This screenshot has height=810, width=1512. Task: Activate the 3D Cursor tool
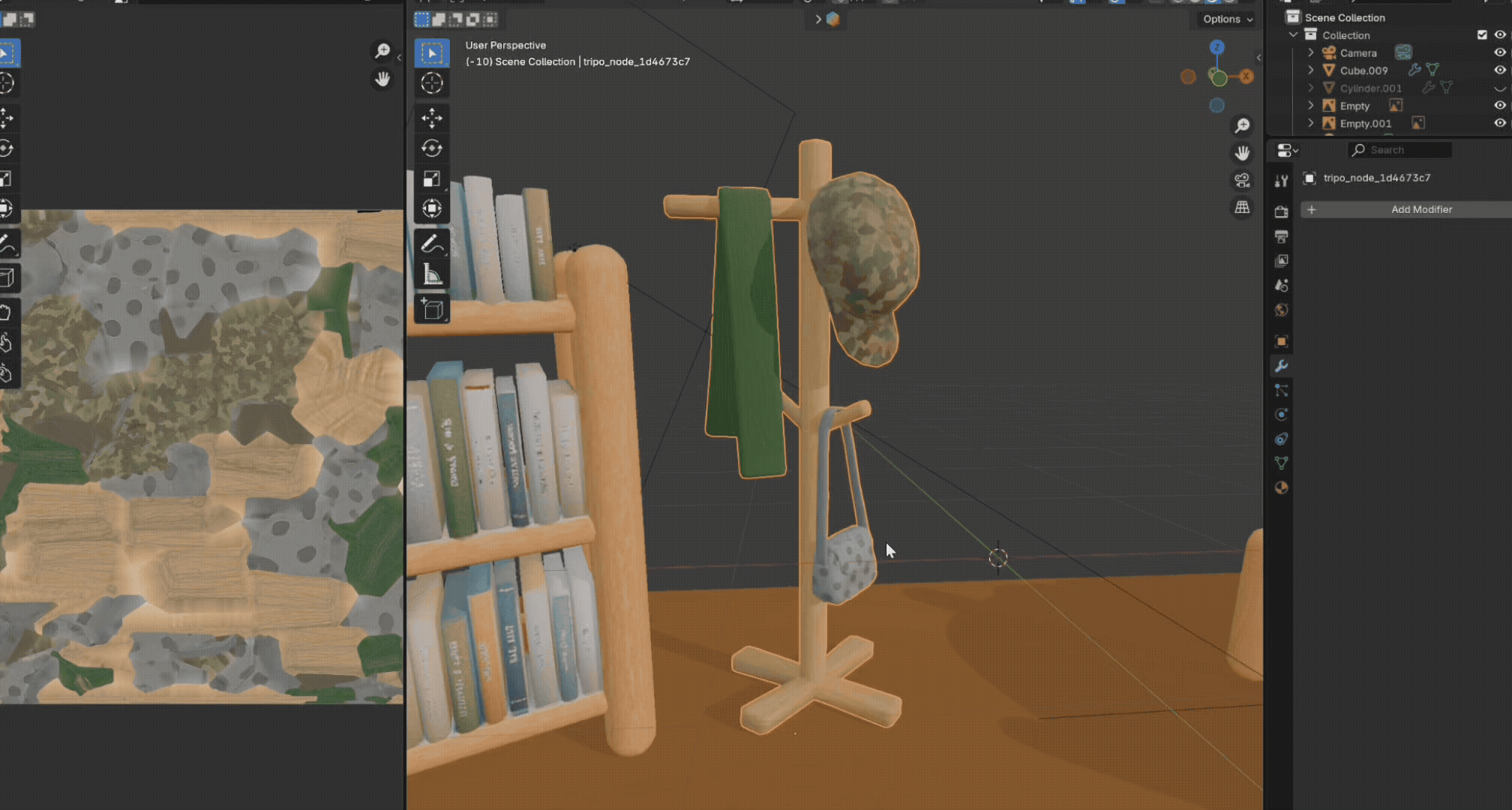[x=432, y=83]
